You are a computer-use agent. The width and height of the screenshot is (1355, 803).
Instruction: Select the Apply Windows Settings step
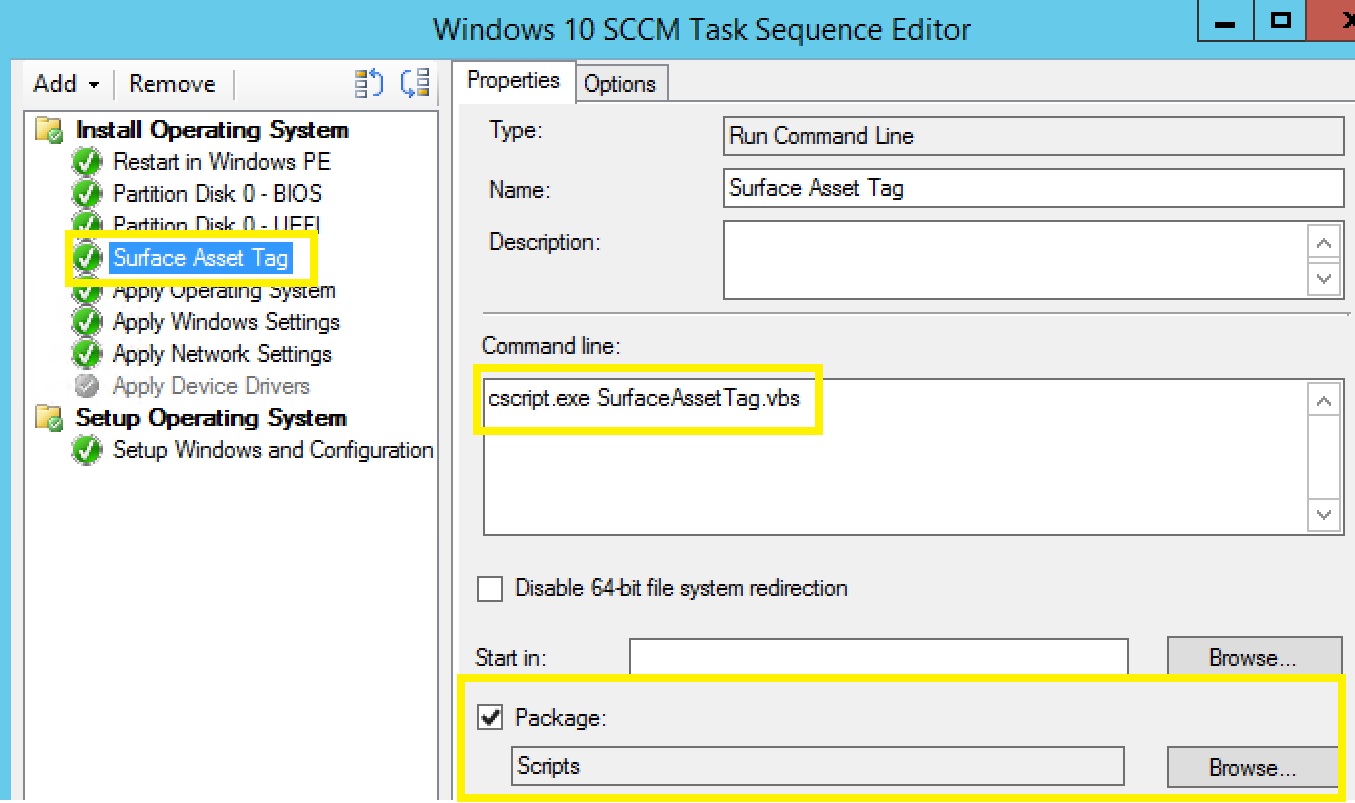(226, 322)
